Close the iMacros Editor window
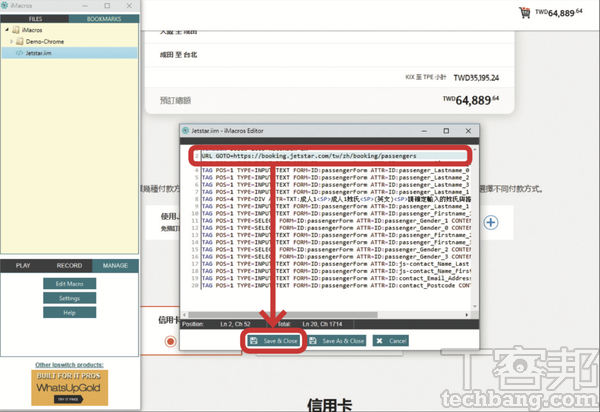The image size is (600, 412). (468, 131)
